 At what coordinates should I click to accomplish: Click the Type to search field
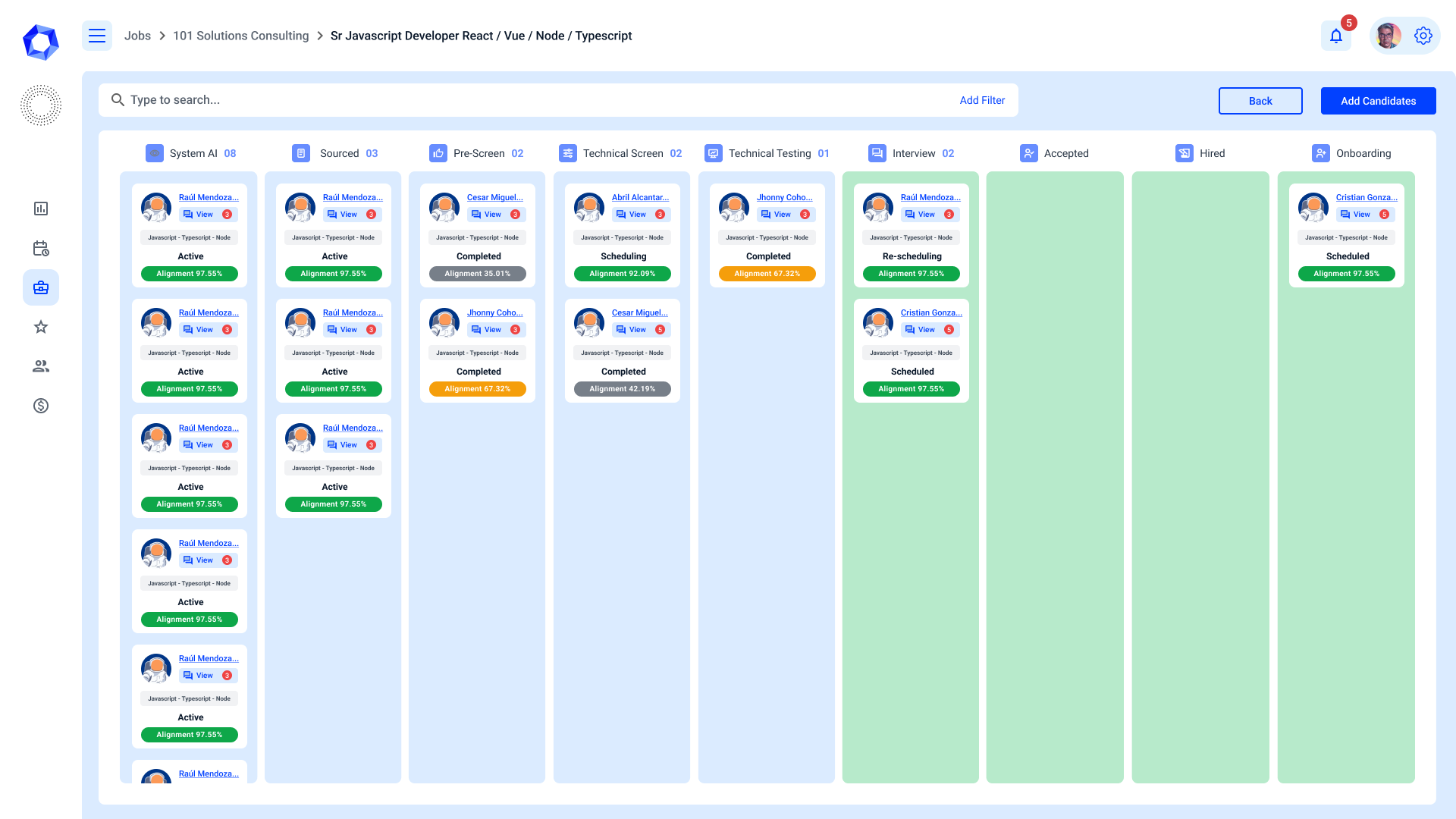coord(531,100)
